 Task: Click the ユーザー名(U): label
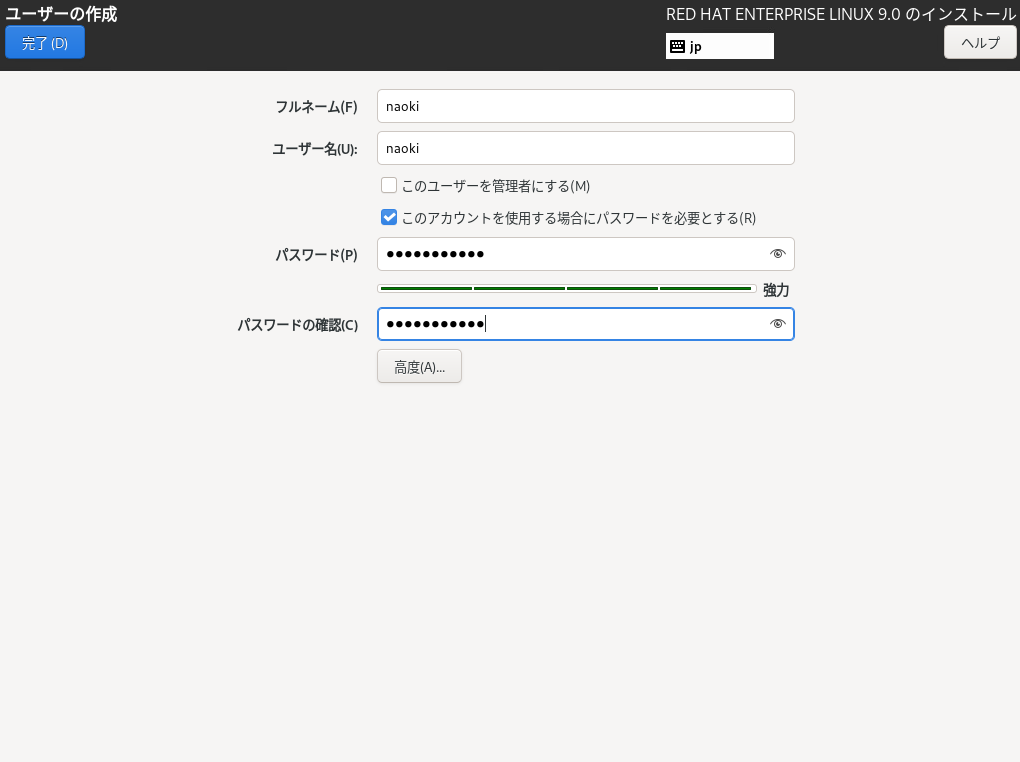pyautogui.click(x=315, y=149)
